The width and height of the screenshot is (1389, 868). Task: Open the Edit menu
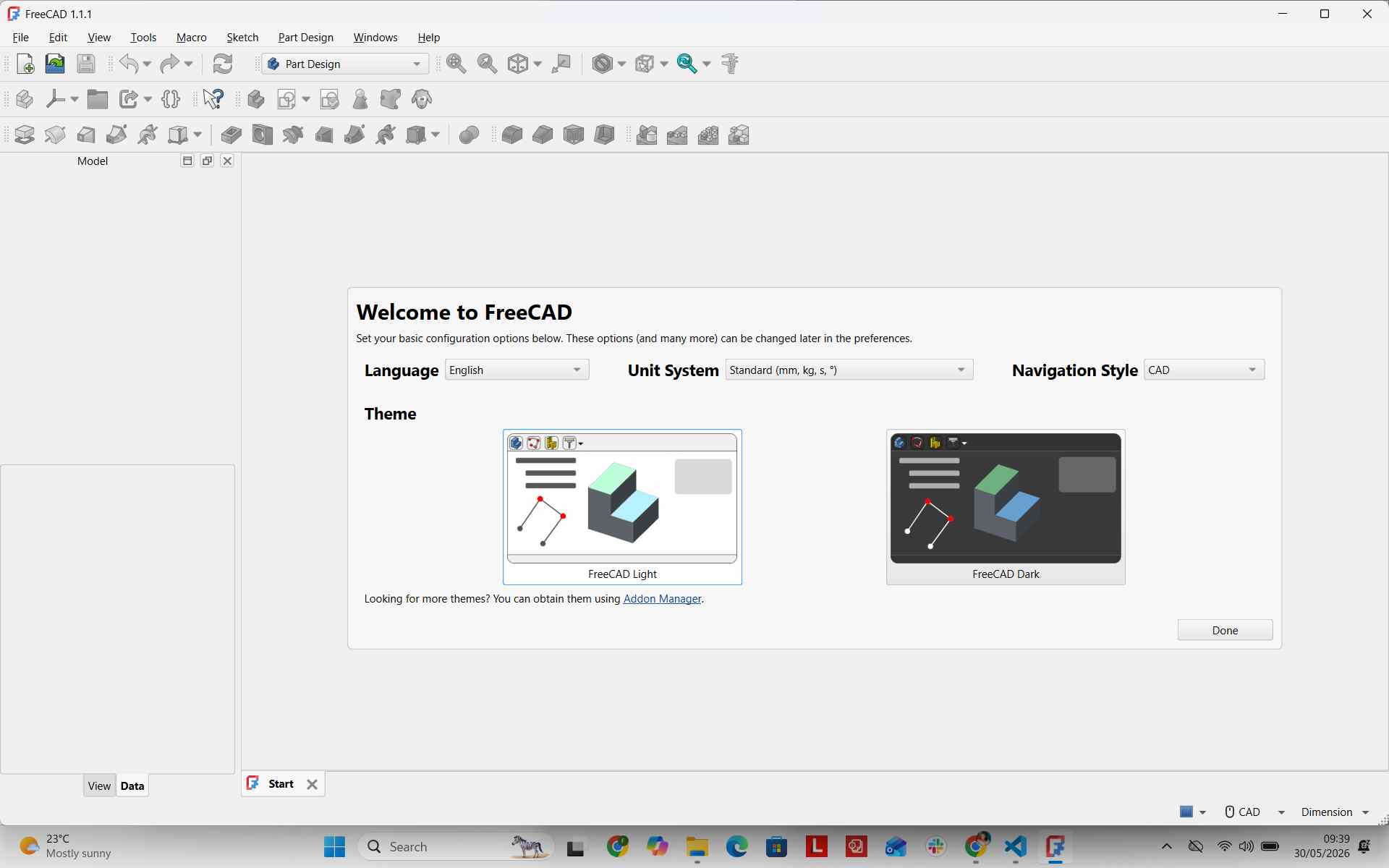(x=58, y=38)
